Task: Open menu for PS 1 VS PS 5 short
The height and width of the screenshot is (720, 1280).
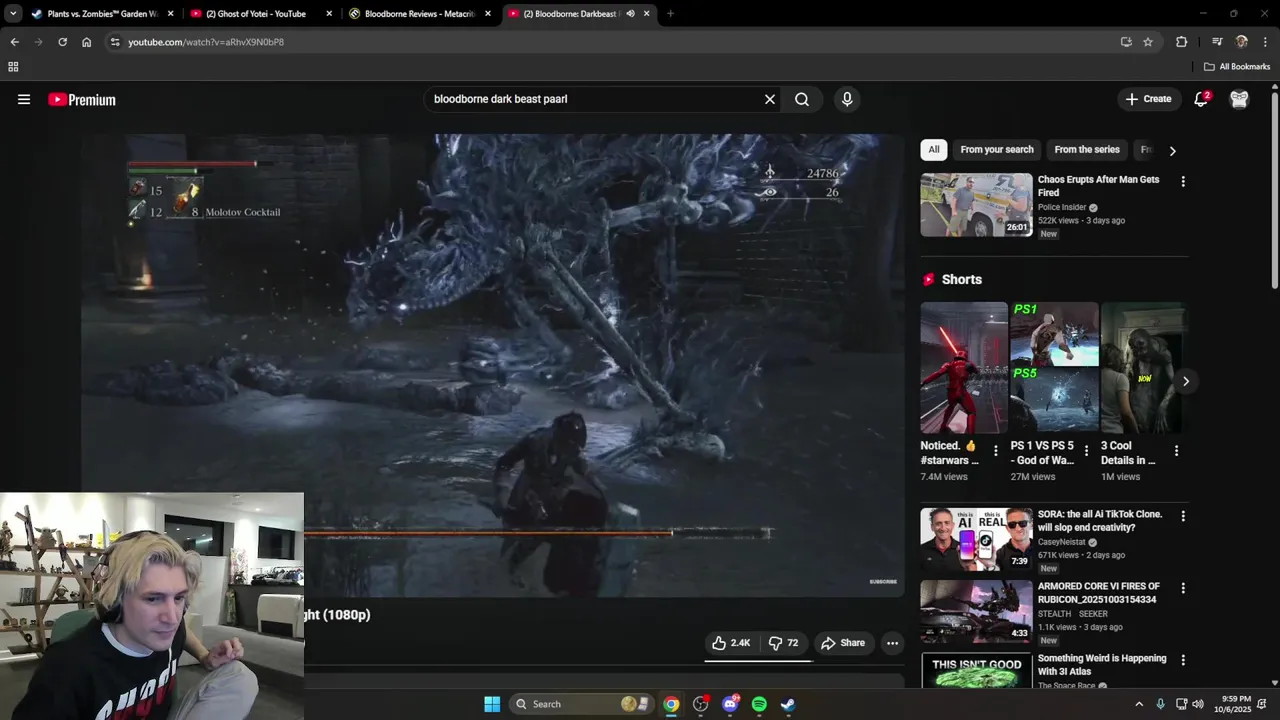Action: click(x=1086, y=451)
